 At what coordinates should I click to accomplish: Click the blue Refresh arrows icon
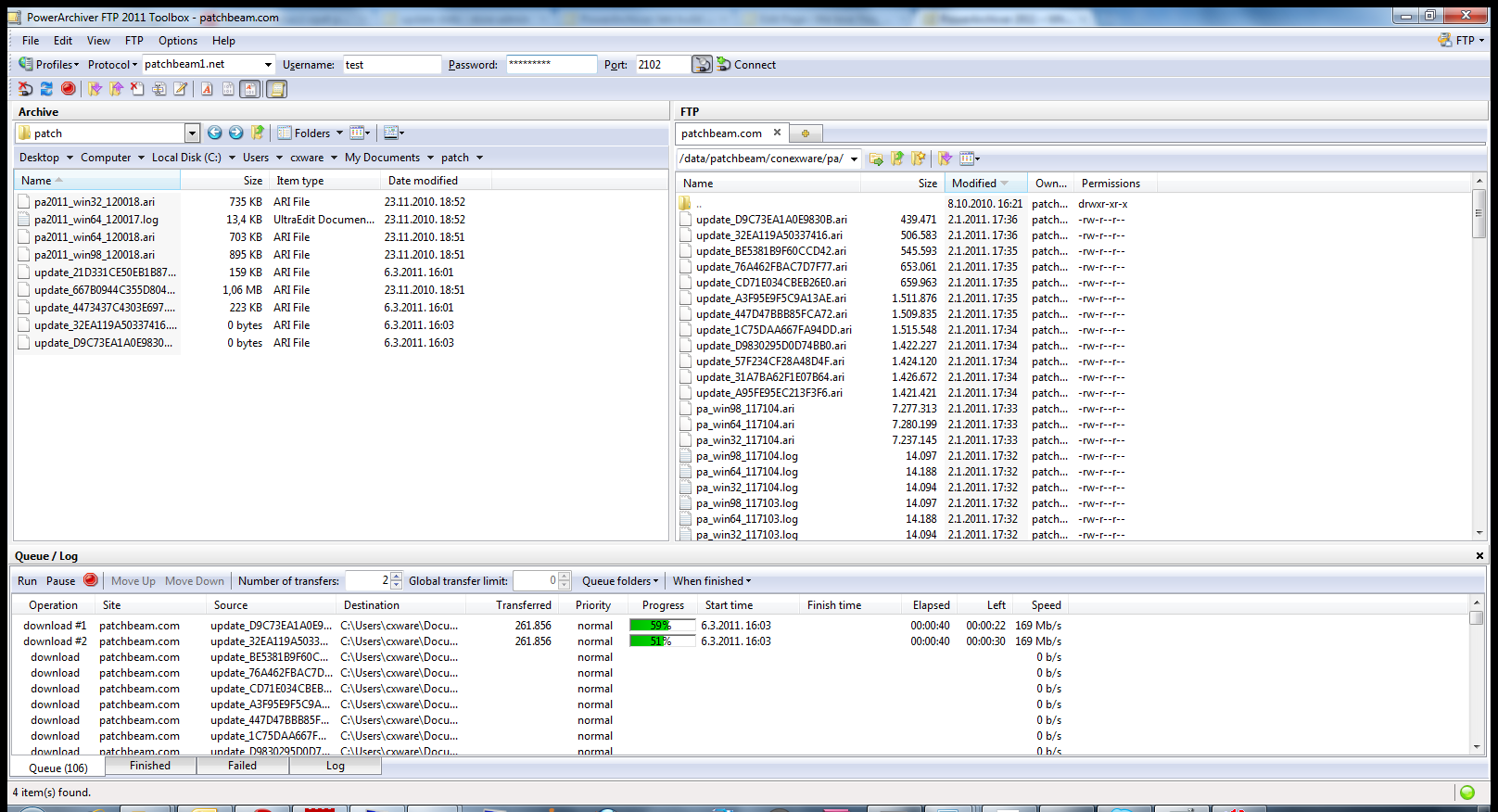[x=46, y=89]
